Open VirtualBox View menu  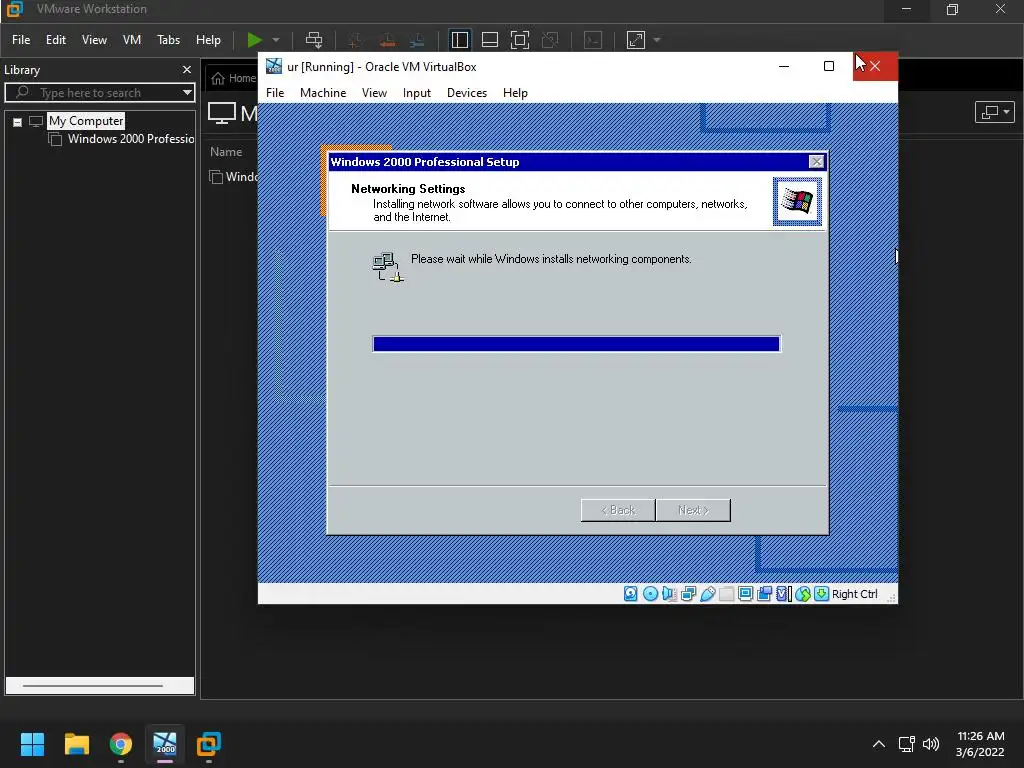[x=374, y=93]
